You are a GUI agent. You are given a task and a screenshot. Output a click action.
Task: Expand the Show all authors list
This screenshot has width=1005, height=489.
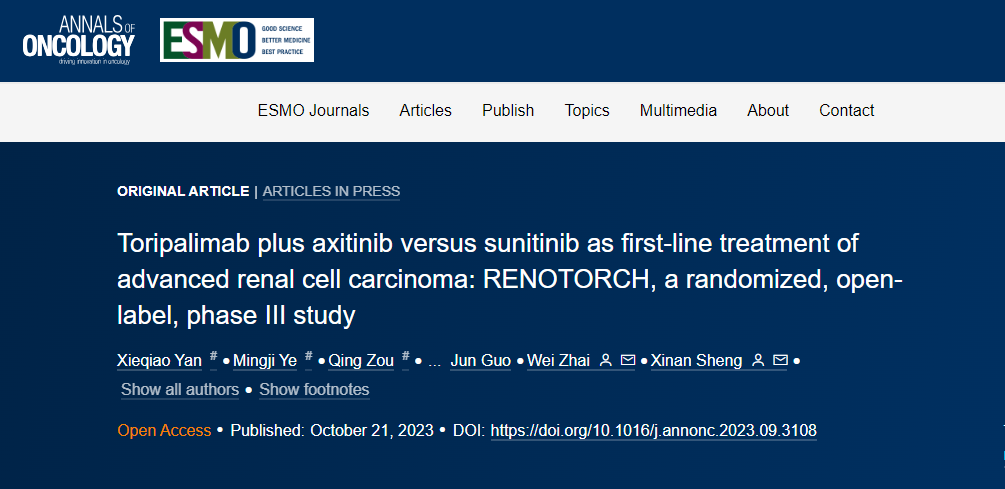pyautogui.click(x=180, y=390)
